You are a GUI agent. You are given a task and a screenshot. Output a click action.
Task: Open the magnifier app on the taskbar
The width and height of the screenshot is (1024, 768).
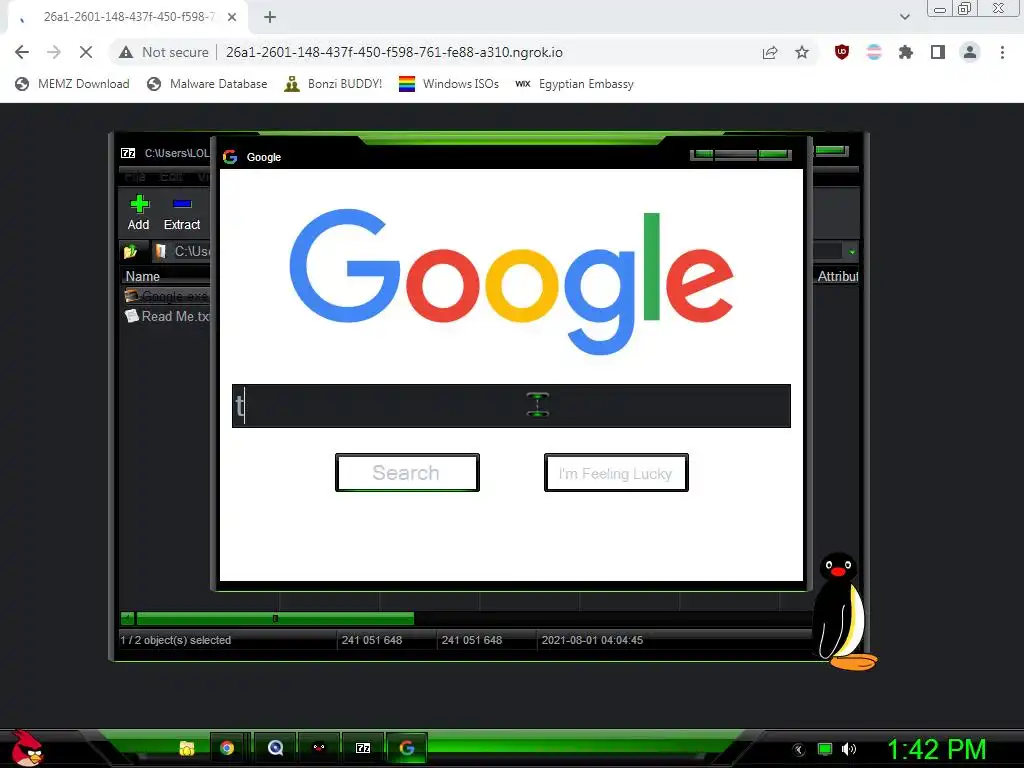(x=276, y=748)
